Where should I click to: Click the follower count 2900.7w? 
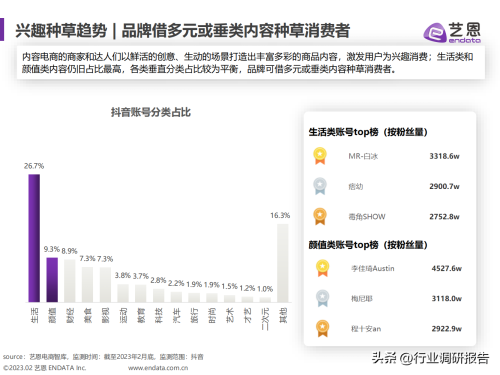(444, 186)
